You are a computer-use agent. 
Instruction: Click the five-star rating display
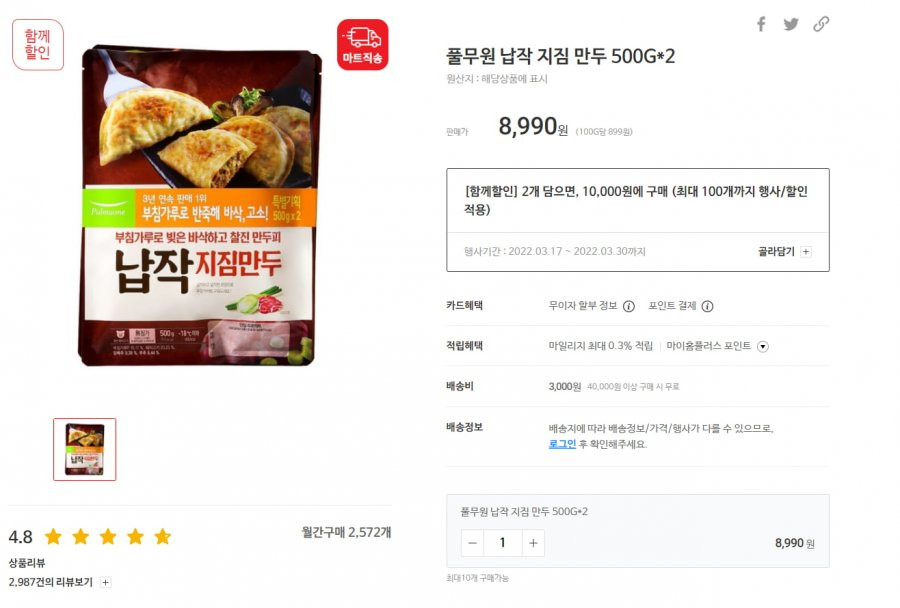(108, 537)
